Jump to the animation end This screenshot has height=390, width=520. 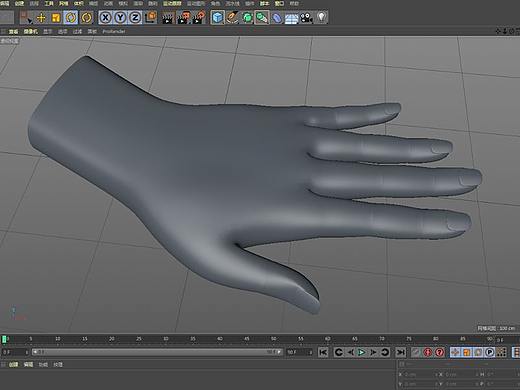point(401,352)
